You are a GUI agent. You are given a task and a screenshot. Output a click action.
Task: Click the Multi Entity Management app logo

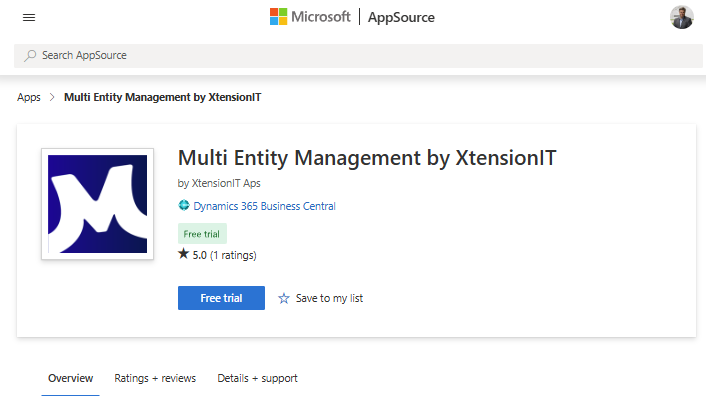[x=97, y=204]
